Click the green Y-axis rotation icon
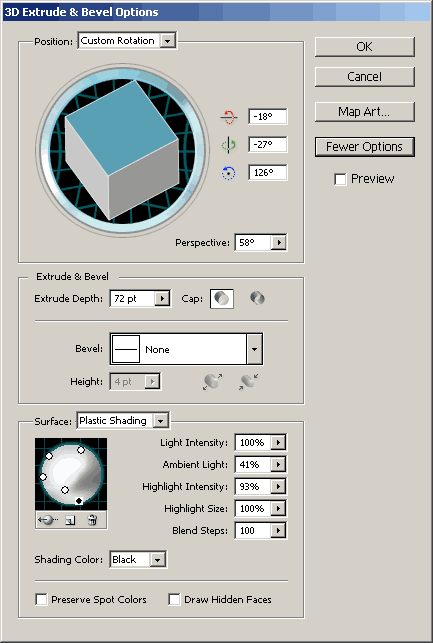The image size is (433, 643). click(x=228, y=145)
